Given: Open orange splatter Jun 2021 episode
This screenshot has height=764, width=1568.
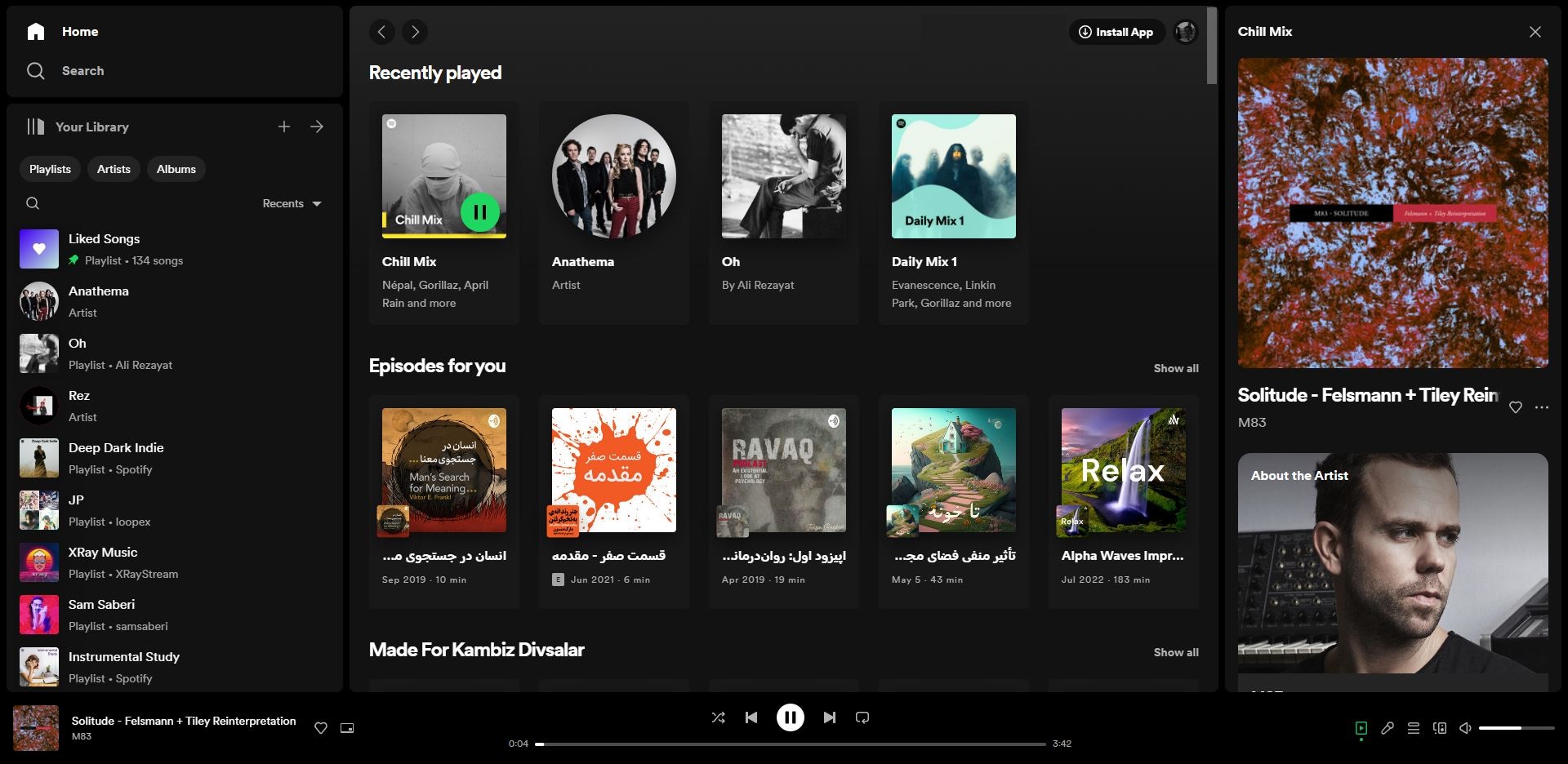Looking at the screenshot, I should click(614, 502).
